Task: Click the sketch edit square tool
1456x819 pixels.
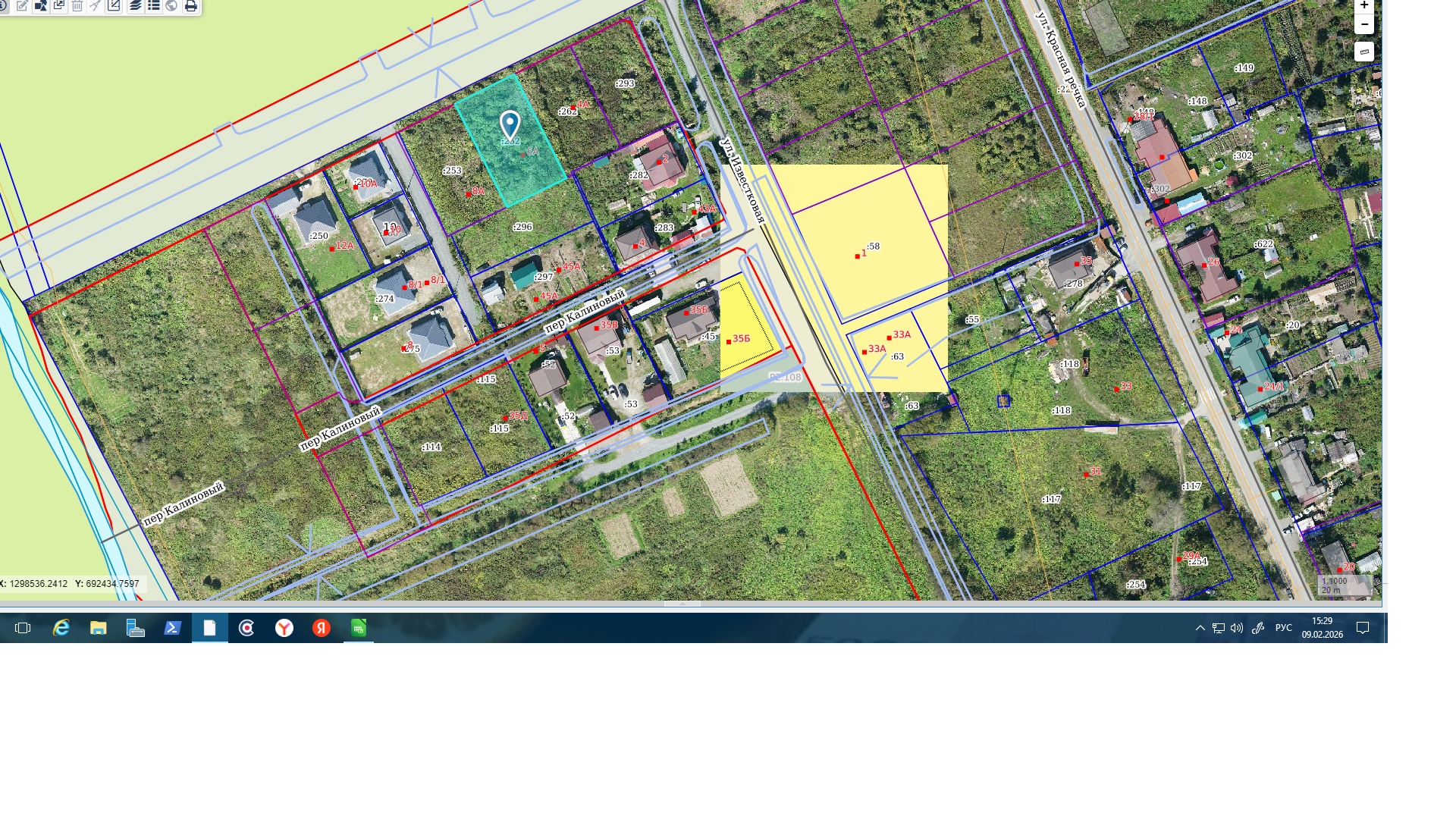Action: click(114, 6)
